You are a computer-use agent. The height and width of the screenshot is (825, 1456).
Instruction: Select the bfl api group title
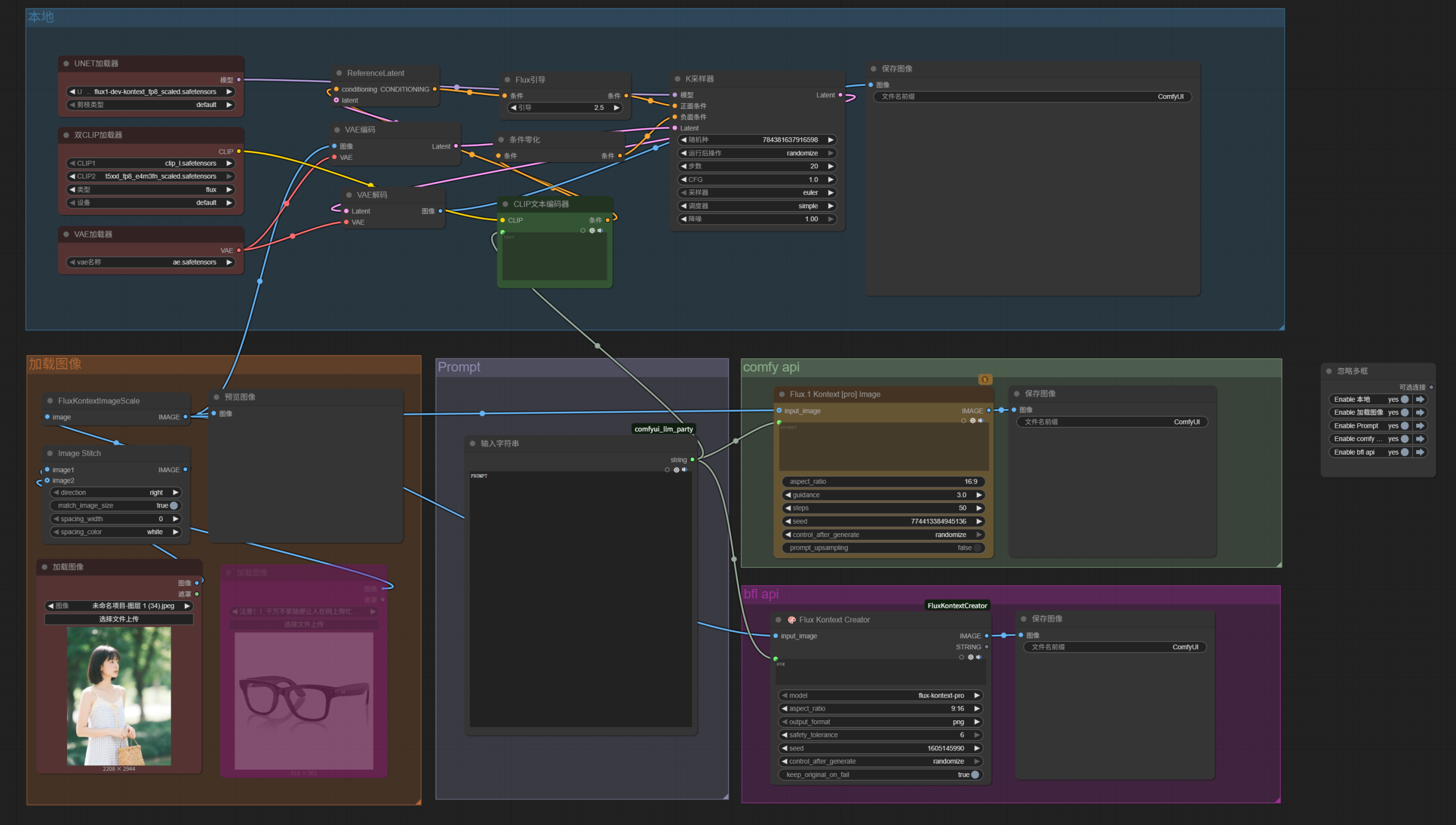761,594
